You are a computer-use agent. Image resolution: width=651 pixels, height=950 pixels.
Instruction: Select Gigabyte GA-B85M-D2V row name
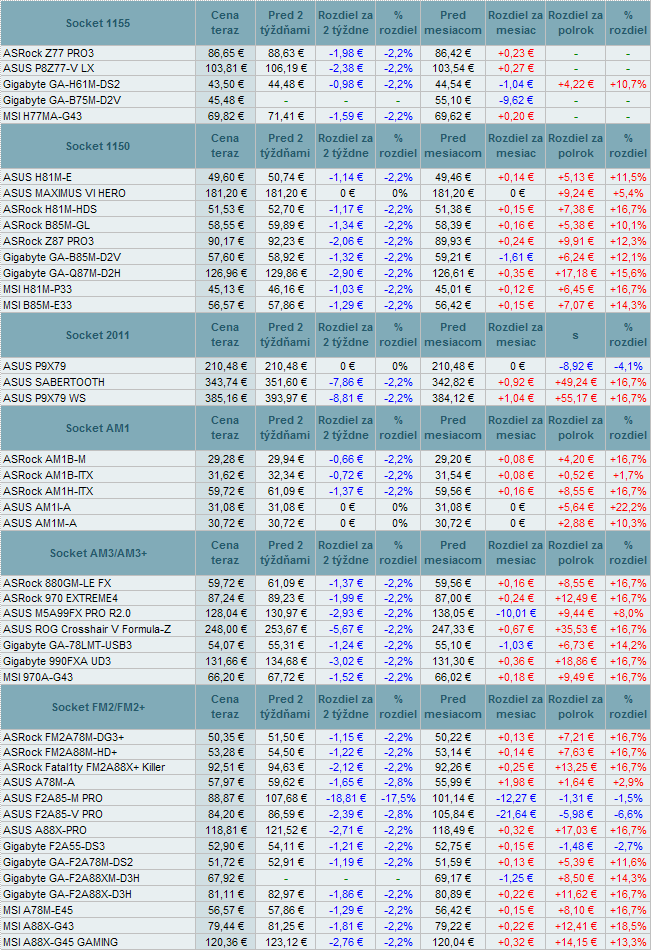62,257
